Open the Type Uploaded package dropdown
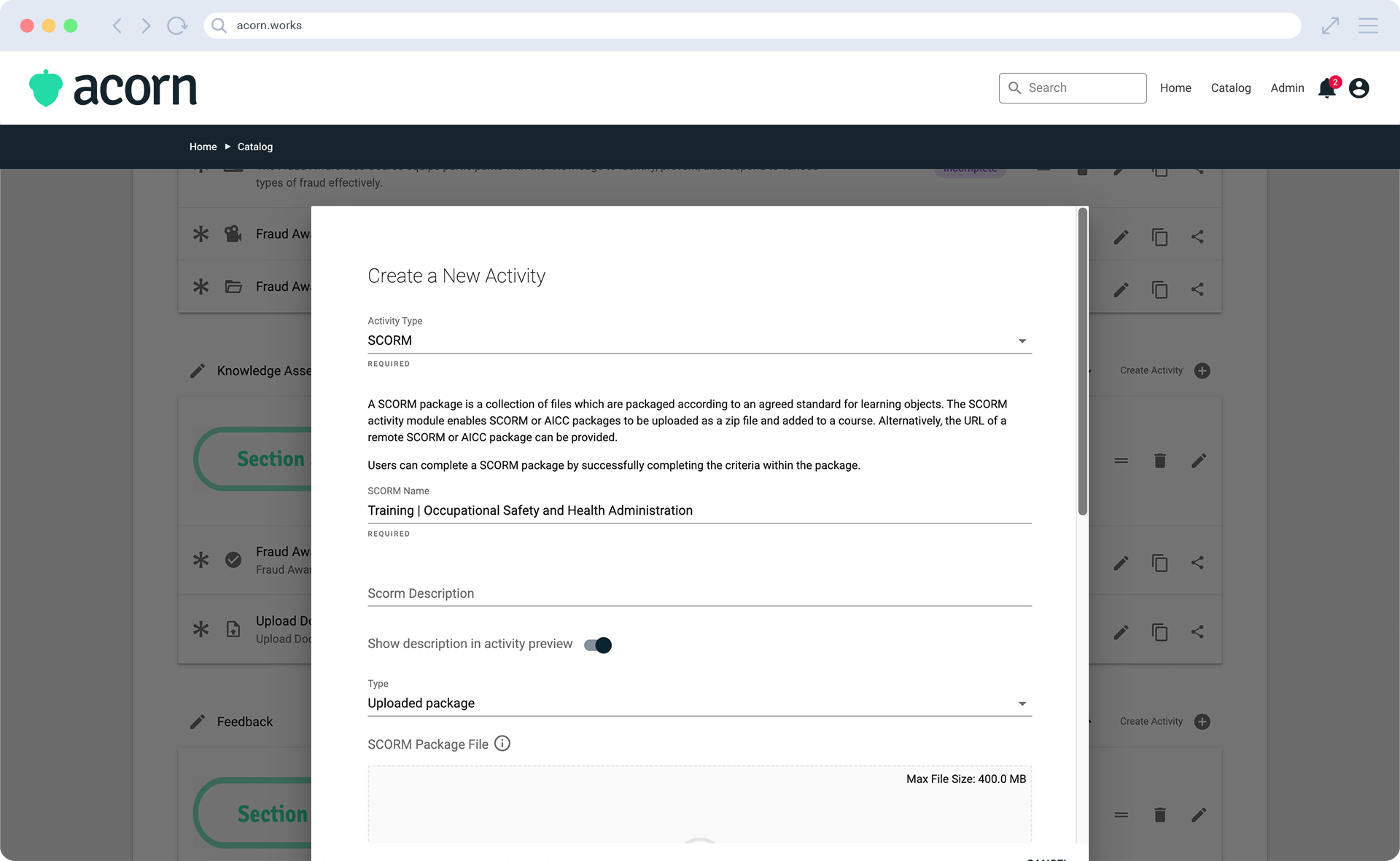The height and width of the screenshot is (861, 1400). coord(699,703)
